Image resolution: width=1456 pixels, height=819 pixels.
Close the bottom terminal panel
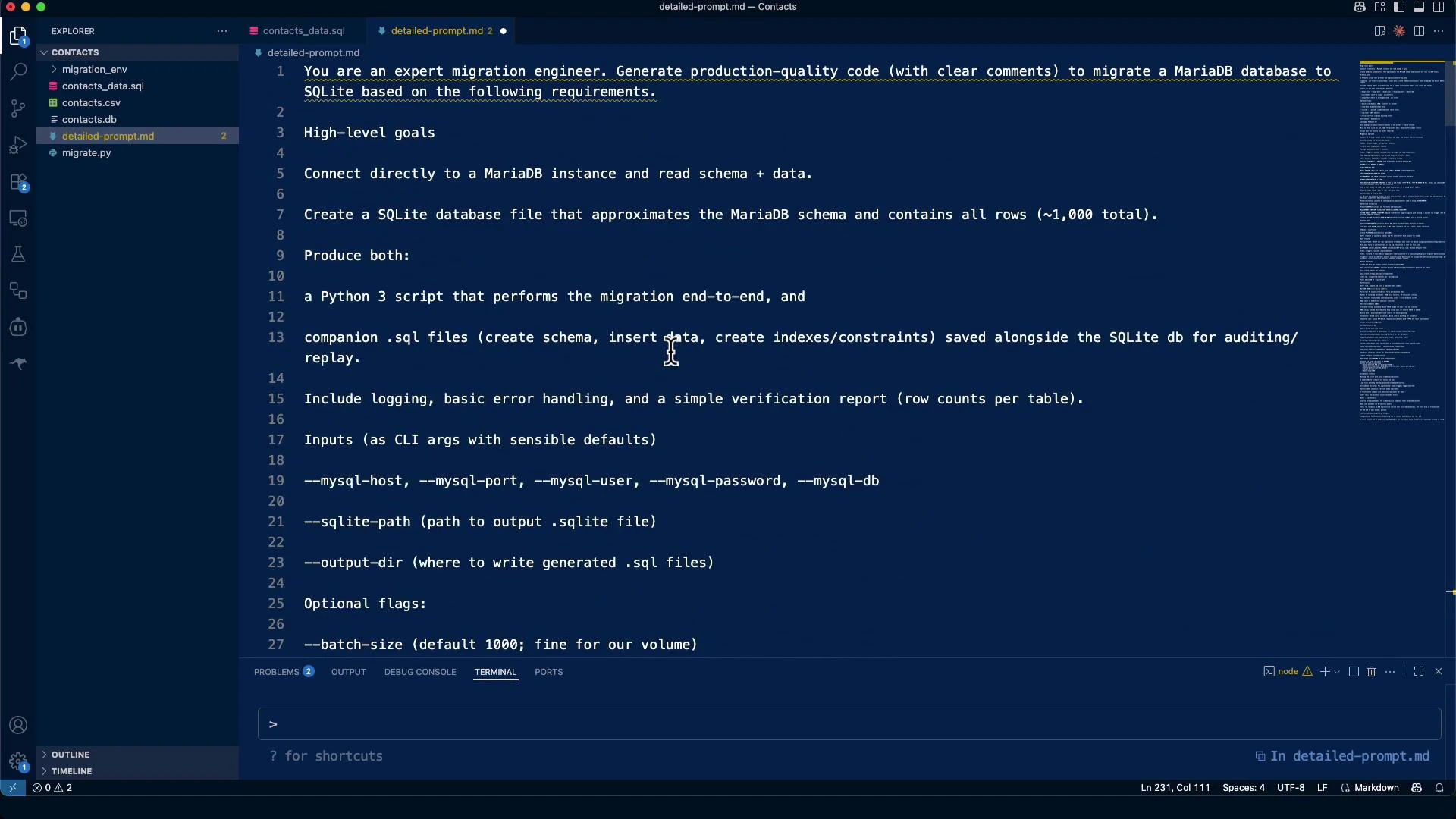[x=1439, y=672]
